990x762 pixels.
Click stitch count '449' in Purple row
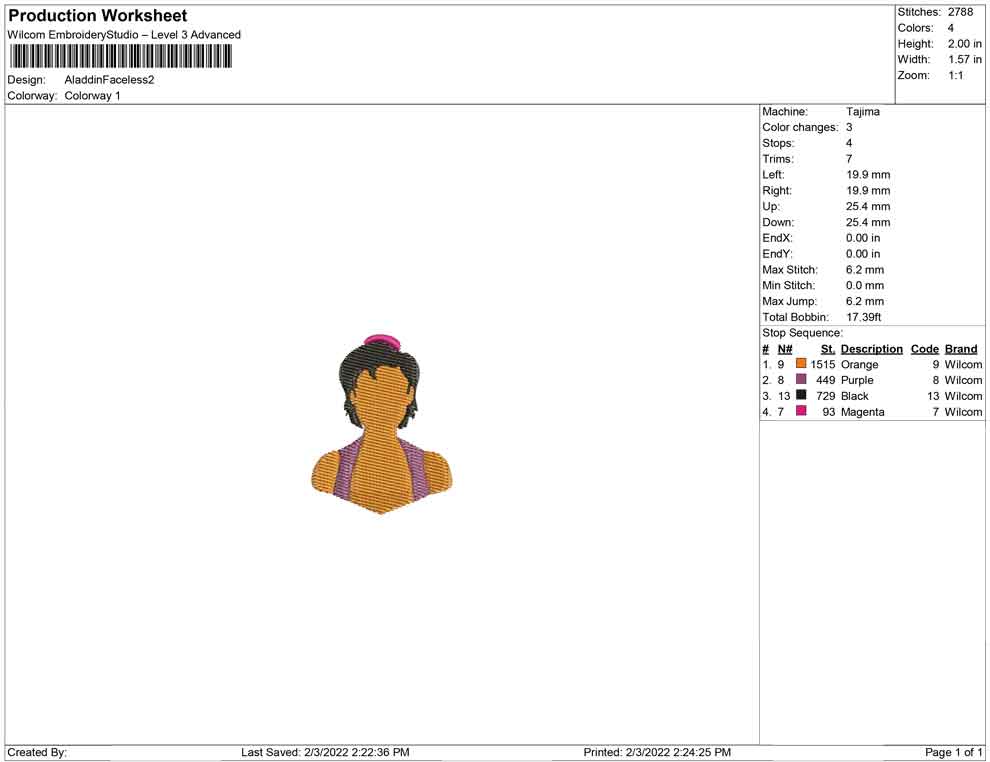tap(826, 381)
